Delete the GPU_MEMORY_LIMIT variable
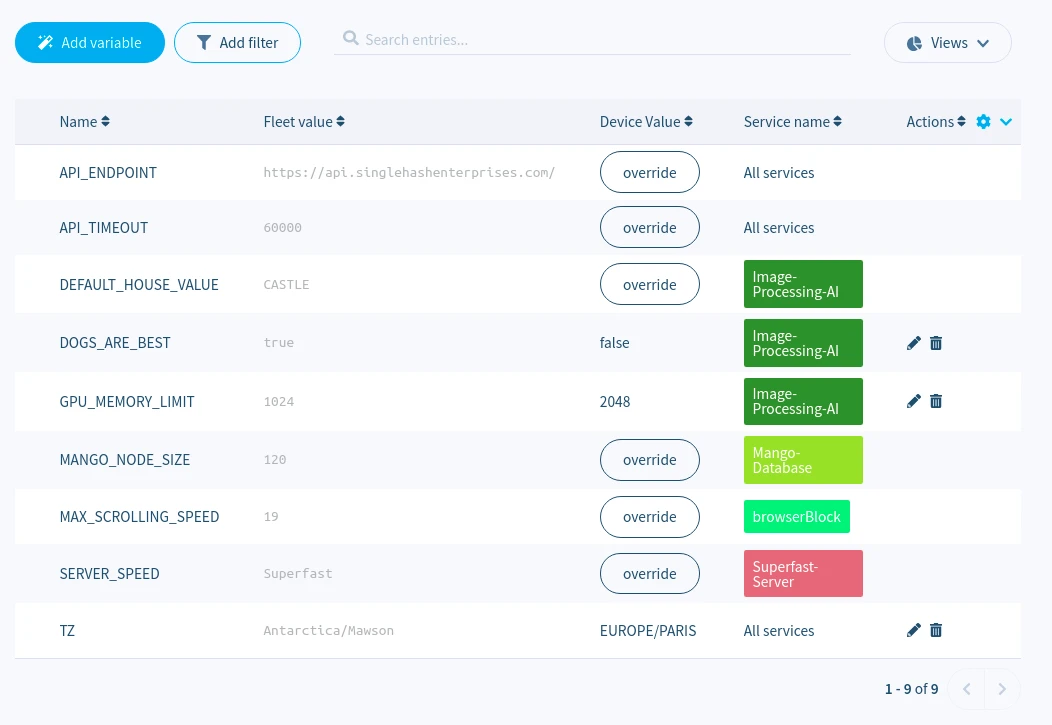The image size is (1052, 725). pyautogui.click(x=936, y=401)
